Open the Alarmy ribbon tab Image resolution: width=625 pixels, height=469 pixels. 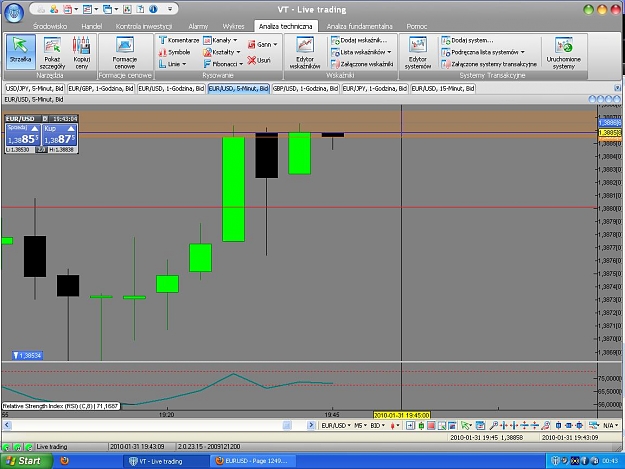pyautogui.click(x=198, y=26)
